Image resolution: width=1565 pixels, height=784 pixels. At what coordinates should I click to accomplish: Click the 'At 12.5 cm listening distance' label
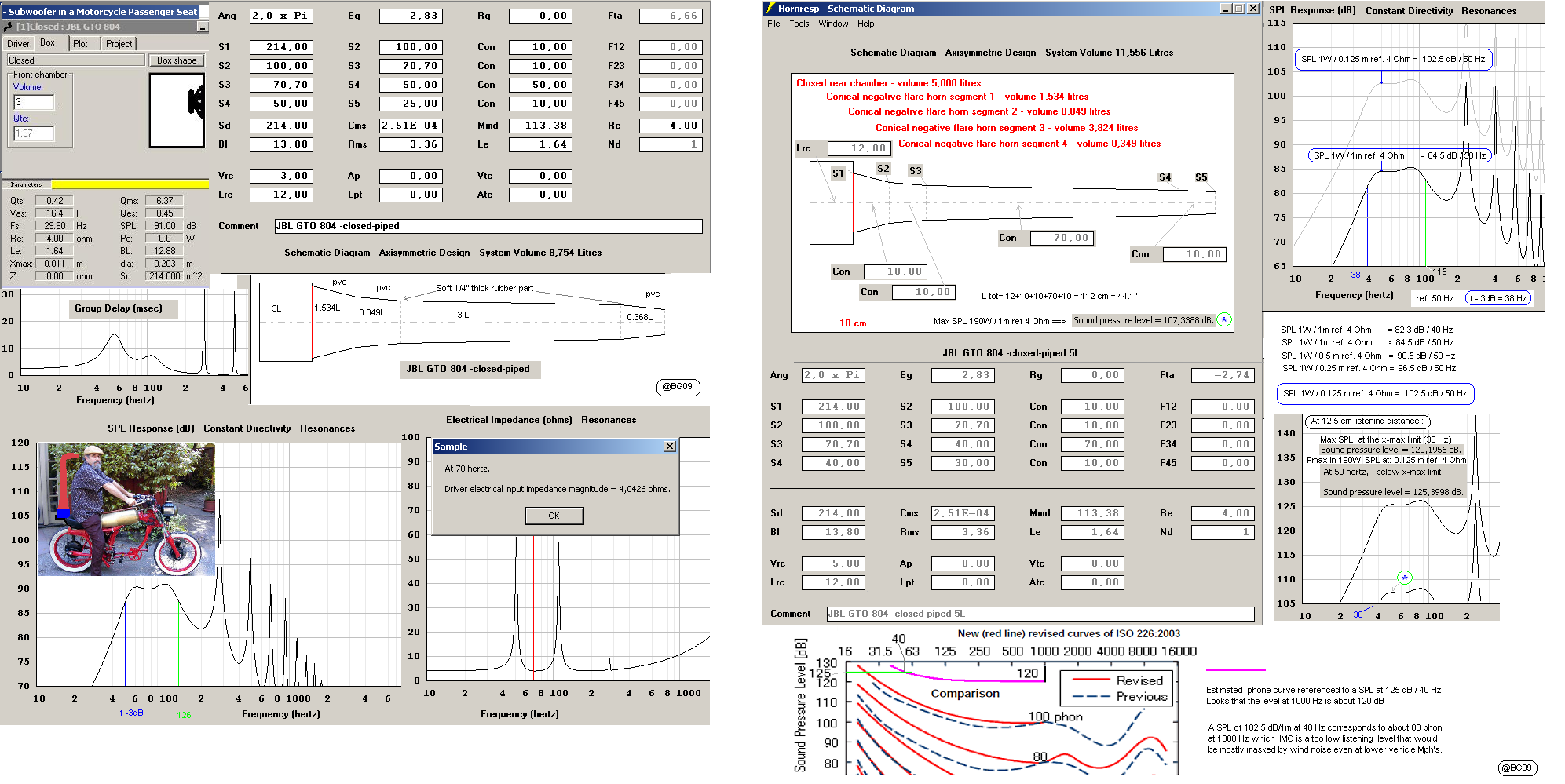click(1366, 421)
